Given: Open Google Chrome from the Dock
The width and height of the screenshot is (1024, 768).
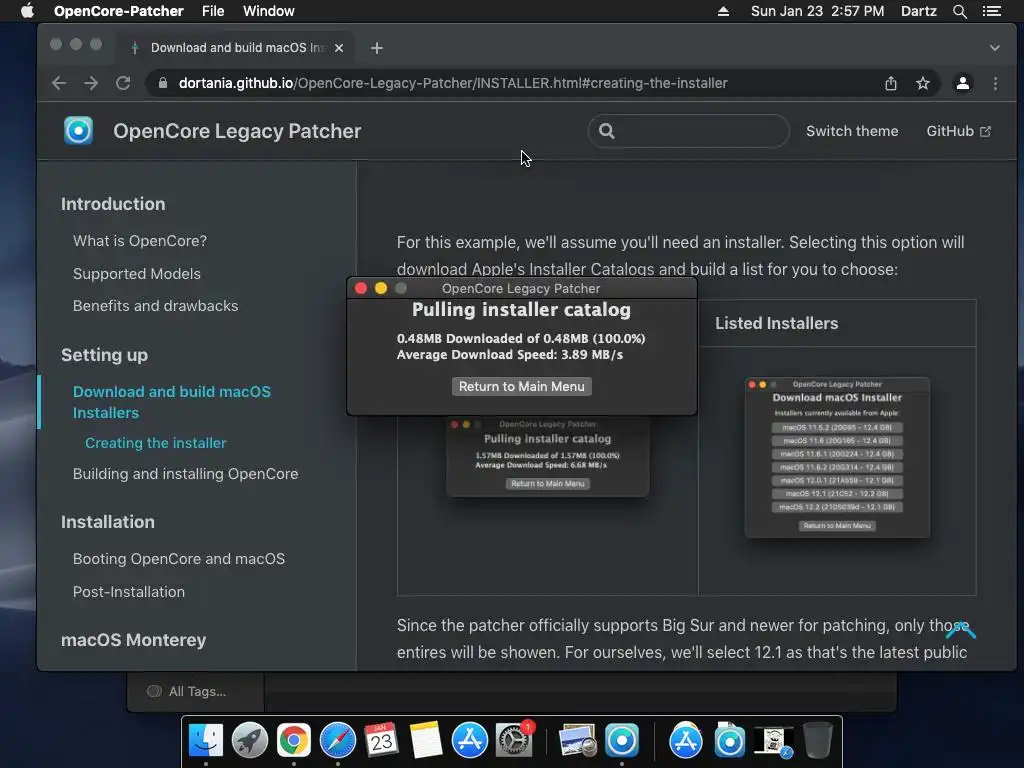Looking at the screenshot, I should click(294, 741).
